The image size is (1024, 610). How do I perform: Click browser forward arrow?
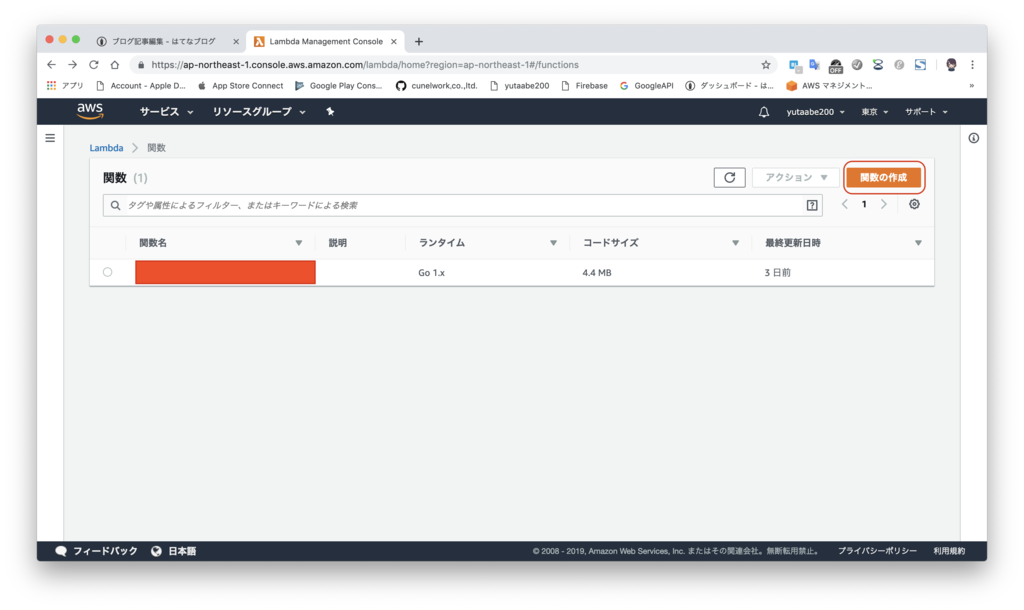tap(72, 65)
